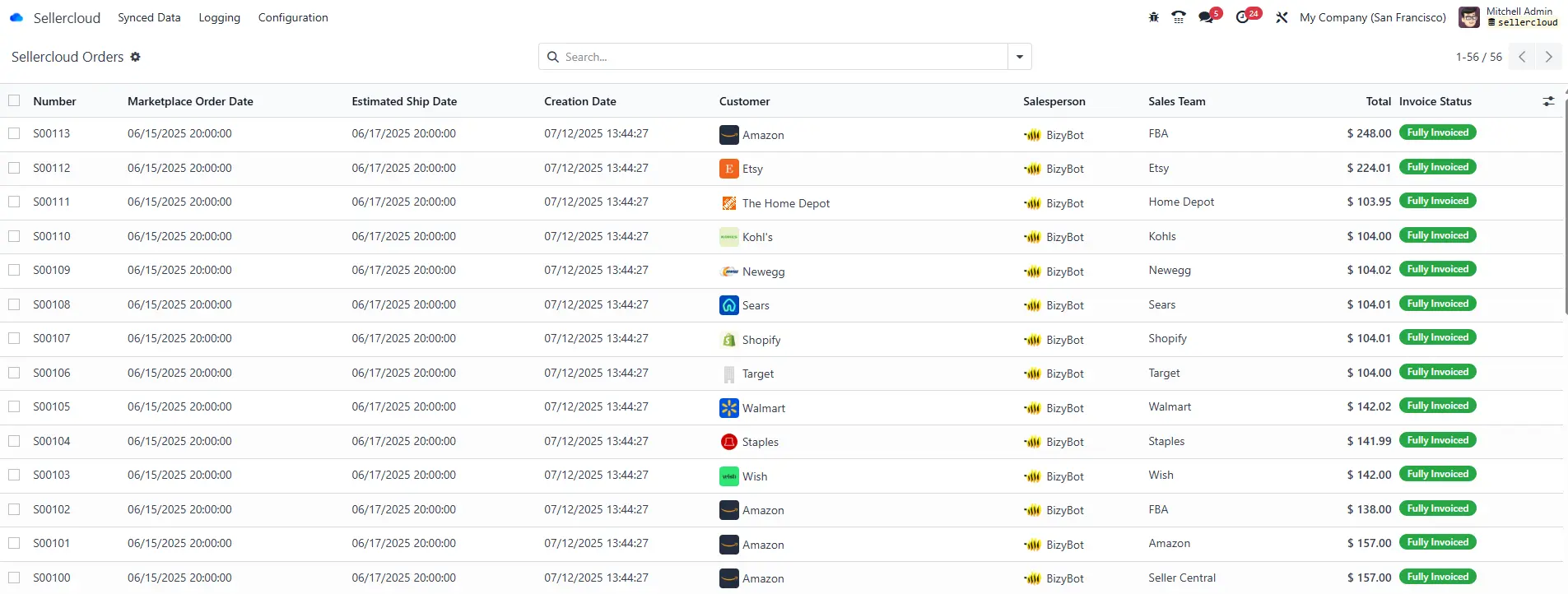Image resolution: width=1568 pixels, height=594 pixels.
Task: Click the magnifier search icon
Action: (x=553, y=57)
